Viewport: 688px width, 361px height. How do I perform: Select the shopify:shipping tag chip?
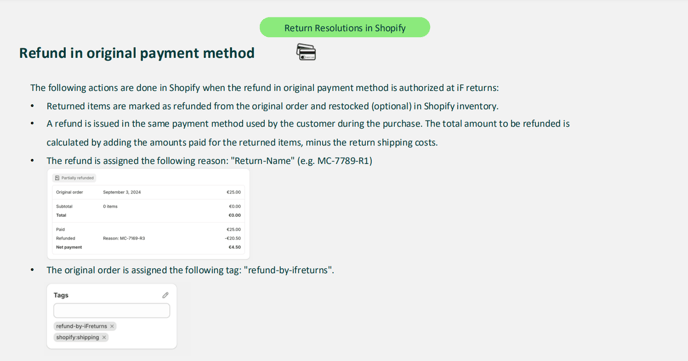pos(81,337)
